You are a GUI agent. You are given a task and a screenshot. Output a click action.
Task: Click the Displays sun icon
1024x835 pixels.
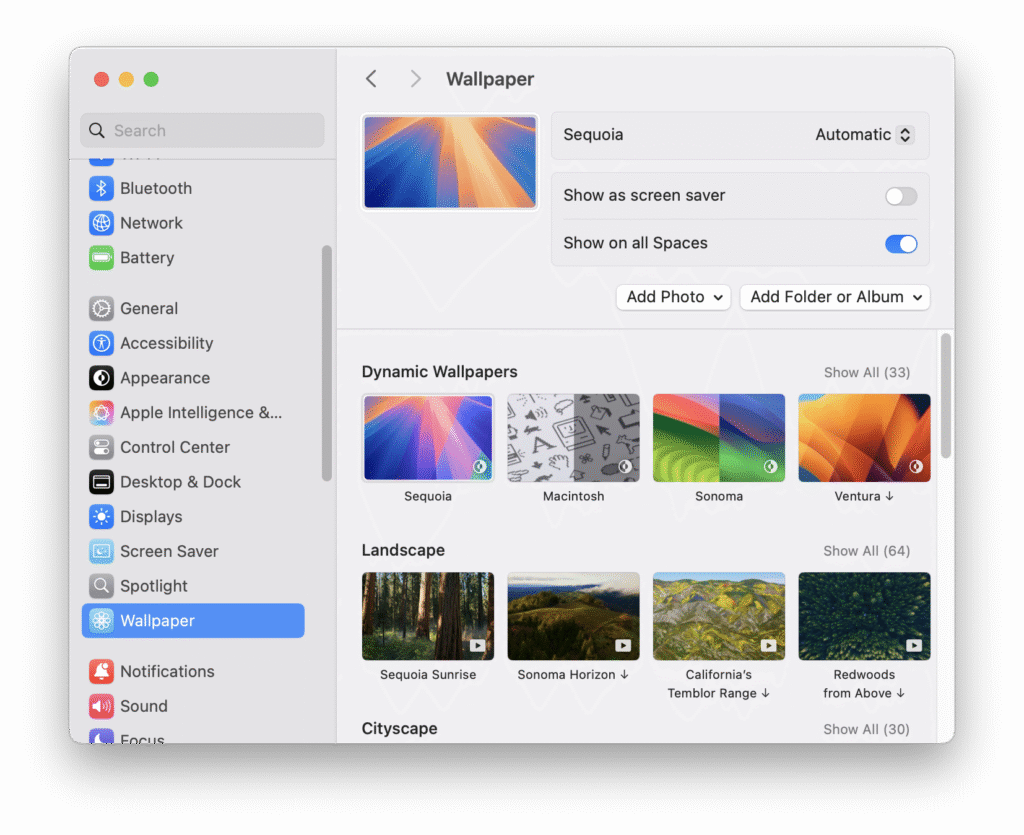tap(101, 516)
